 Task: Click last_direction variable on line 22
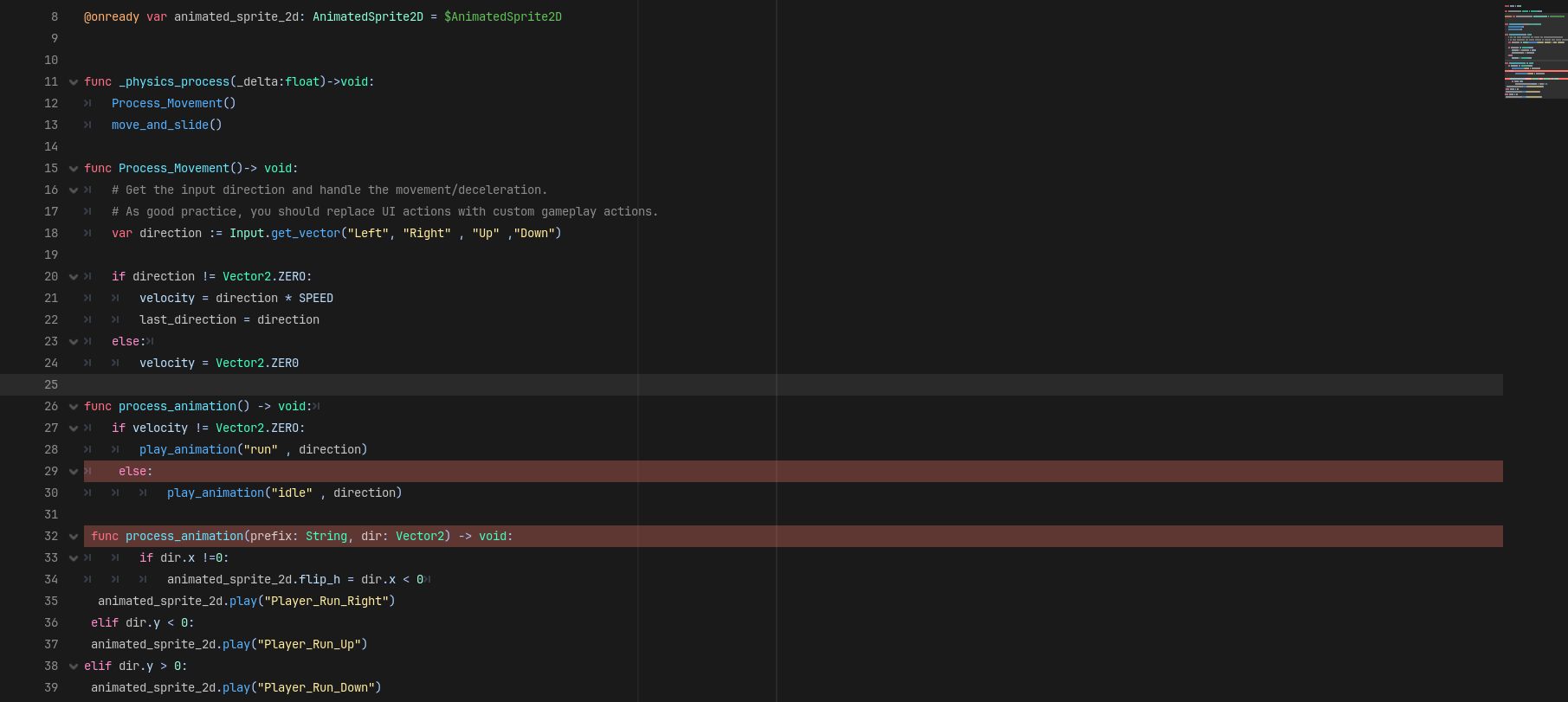[188, 319]
